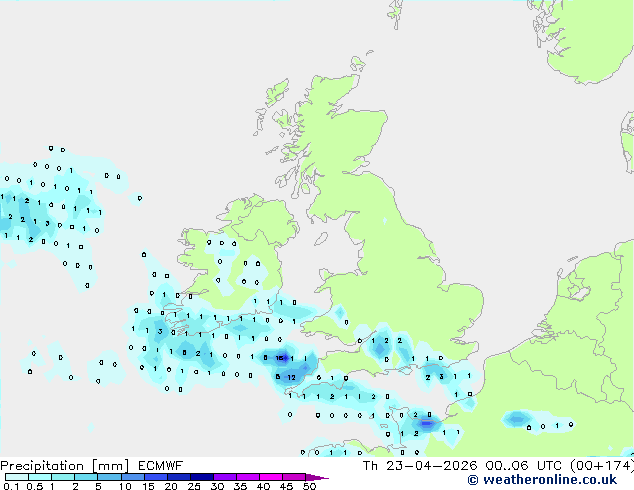This screenshot has height=490, width=634.
Task: Click the '16' precipitation value on map
Action: coord(279,358)
